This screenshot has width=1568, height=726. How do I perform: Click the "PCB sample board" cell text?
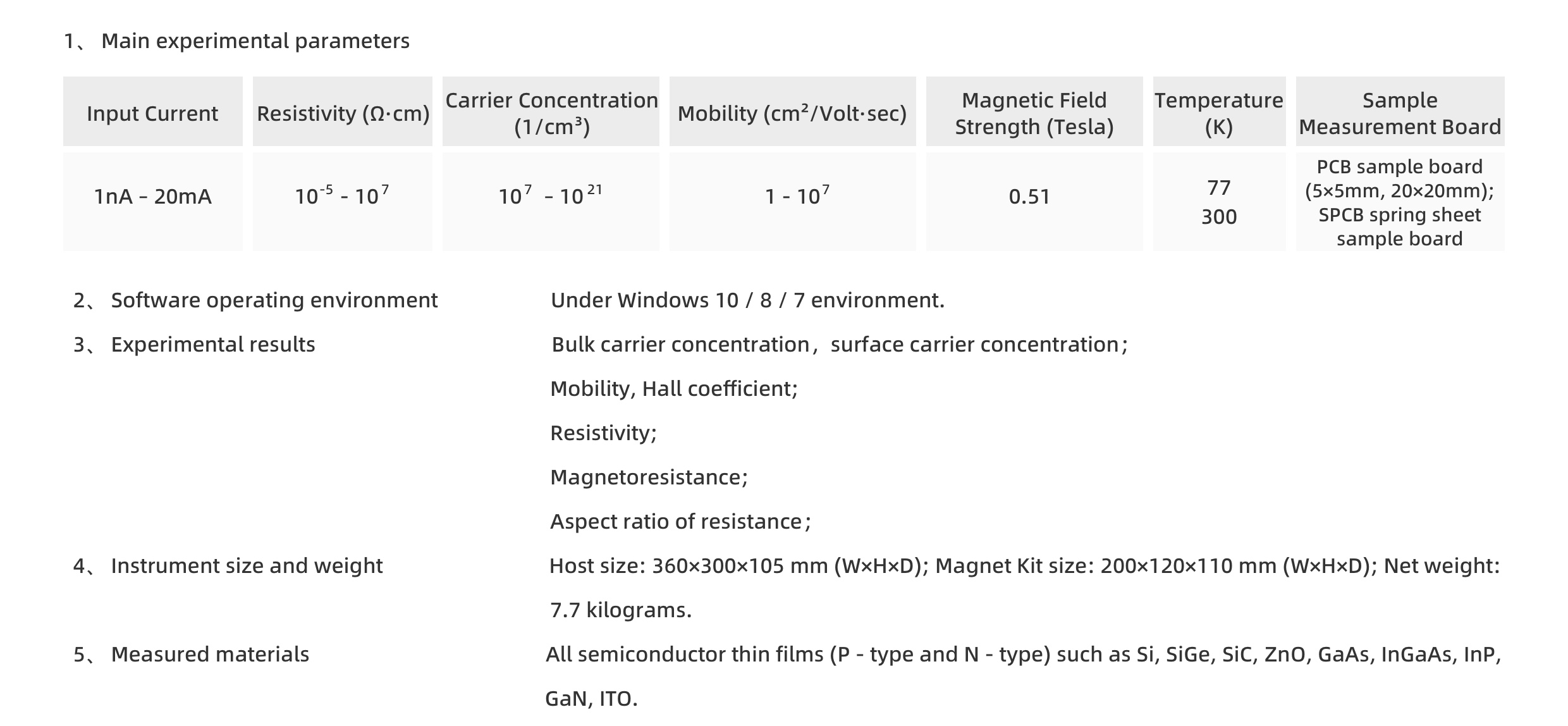pos(1399,167)
